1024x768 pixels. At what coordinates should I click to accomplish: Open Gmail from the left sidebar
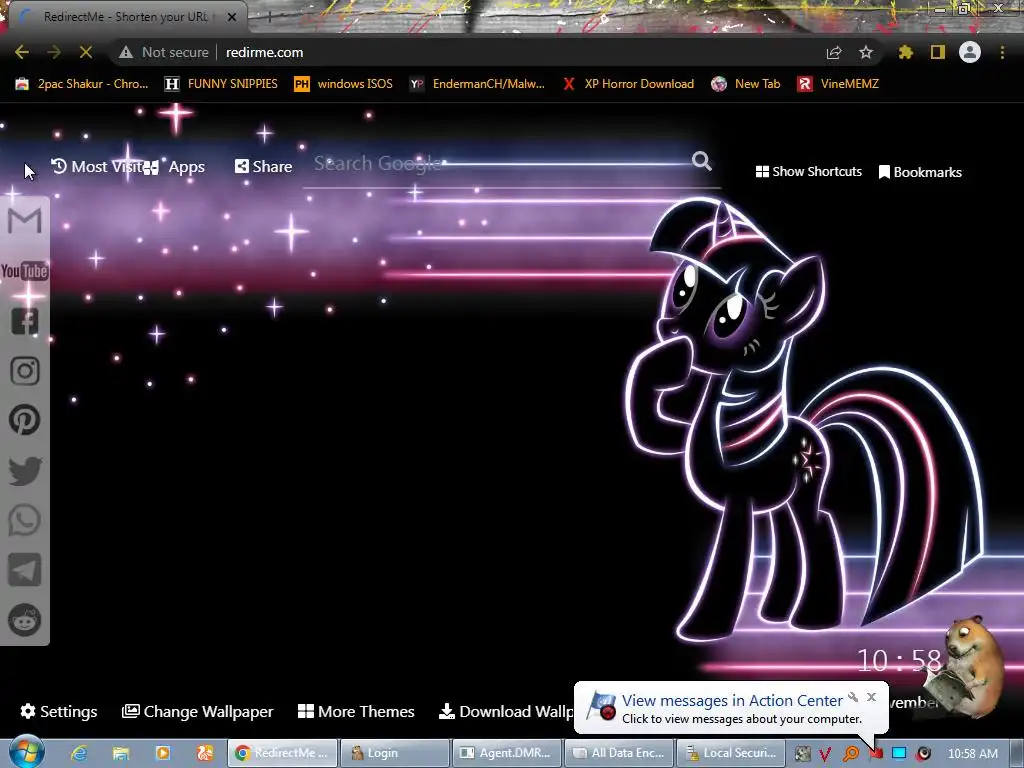tap(25, 221)
